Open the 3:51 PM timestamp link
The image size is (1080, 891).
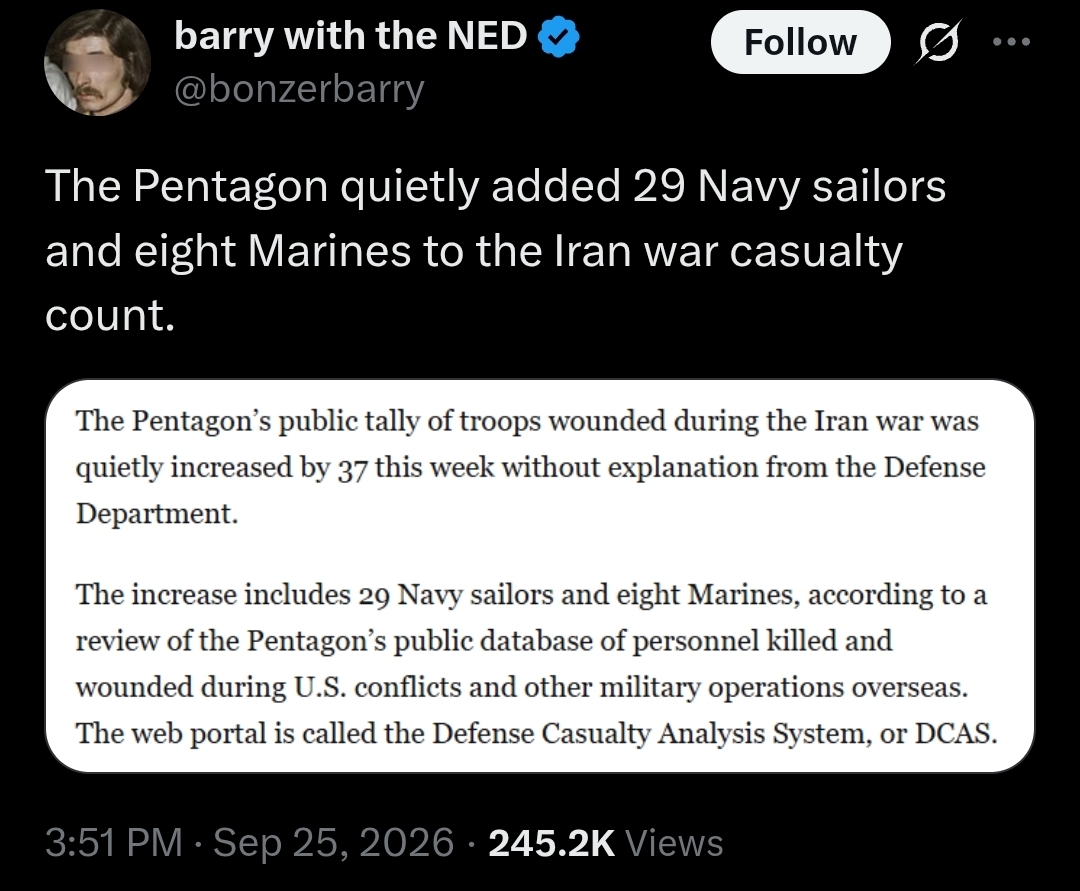click(x=114, y=842)
